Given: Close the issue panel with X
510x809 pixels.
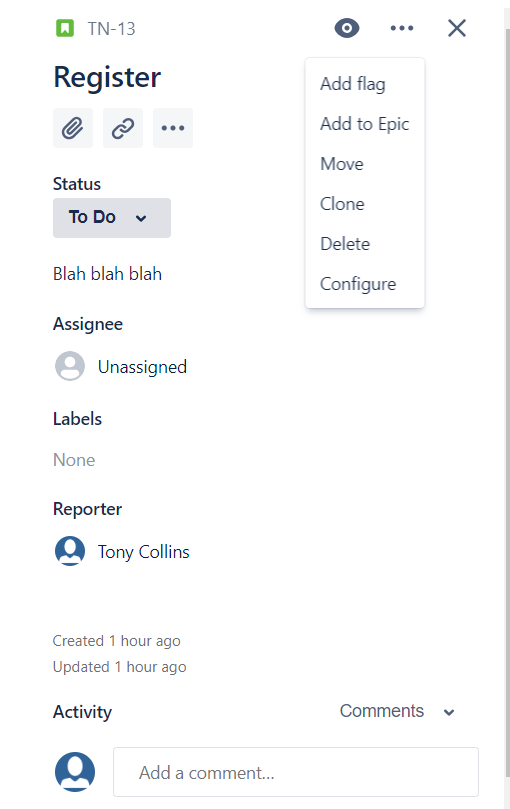Looking at the screenshot, I should pos(457,28).
